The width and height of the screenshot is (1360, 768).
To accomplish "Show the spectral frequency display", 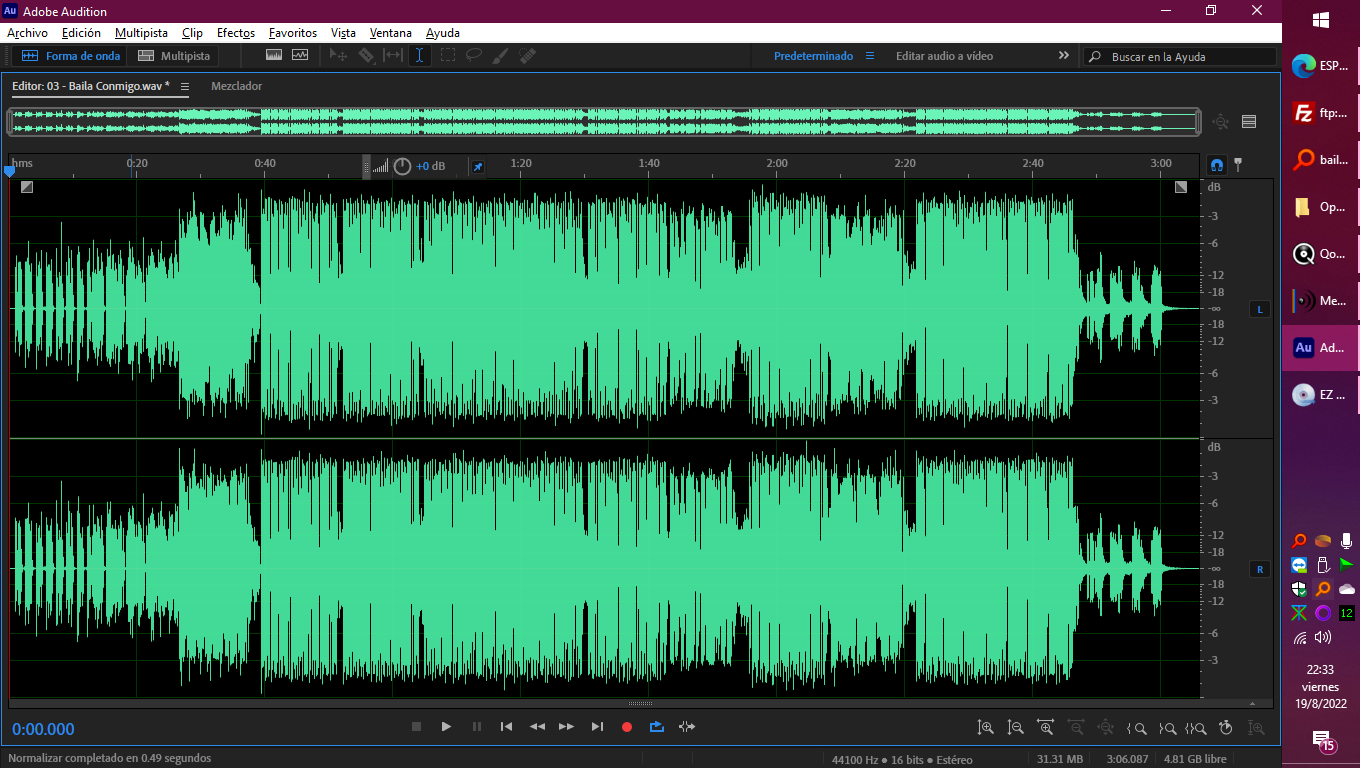I will 274,56.
